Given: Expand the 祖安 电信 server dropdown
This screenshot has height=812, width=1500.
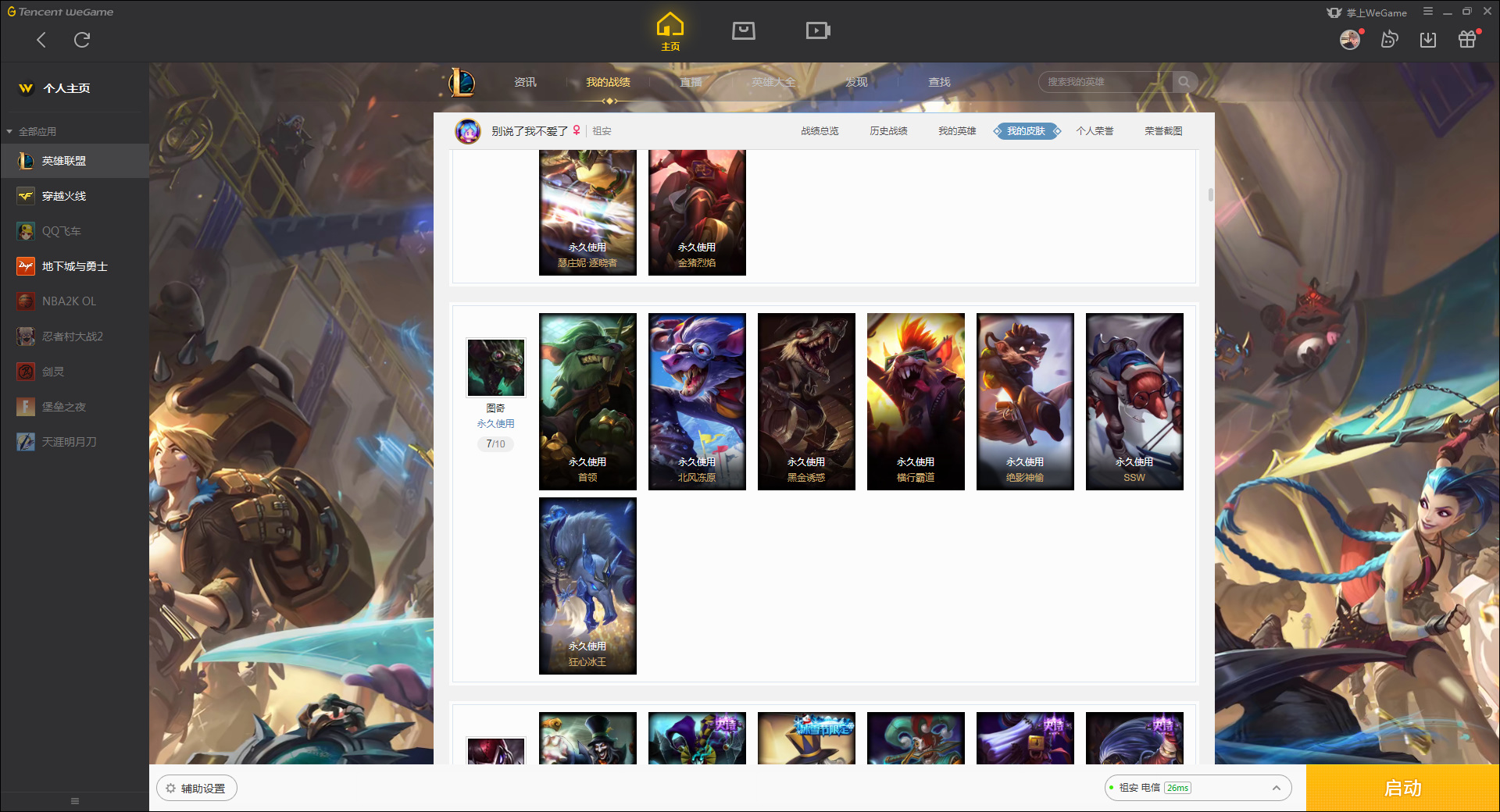Looking at the screenshot, I should tap(1198, 788).
